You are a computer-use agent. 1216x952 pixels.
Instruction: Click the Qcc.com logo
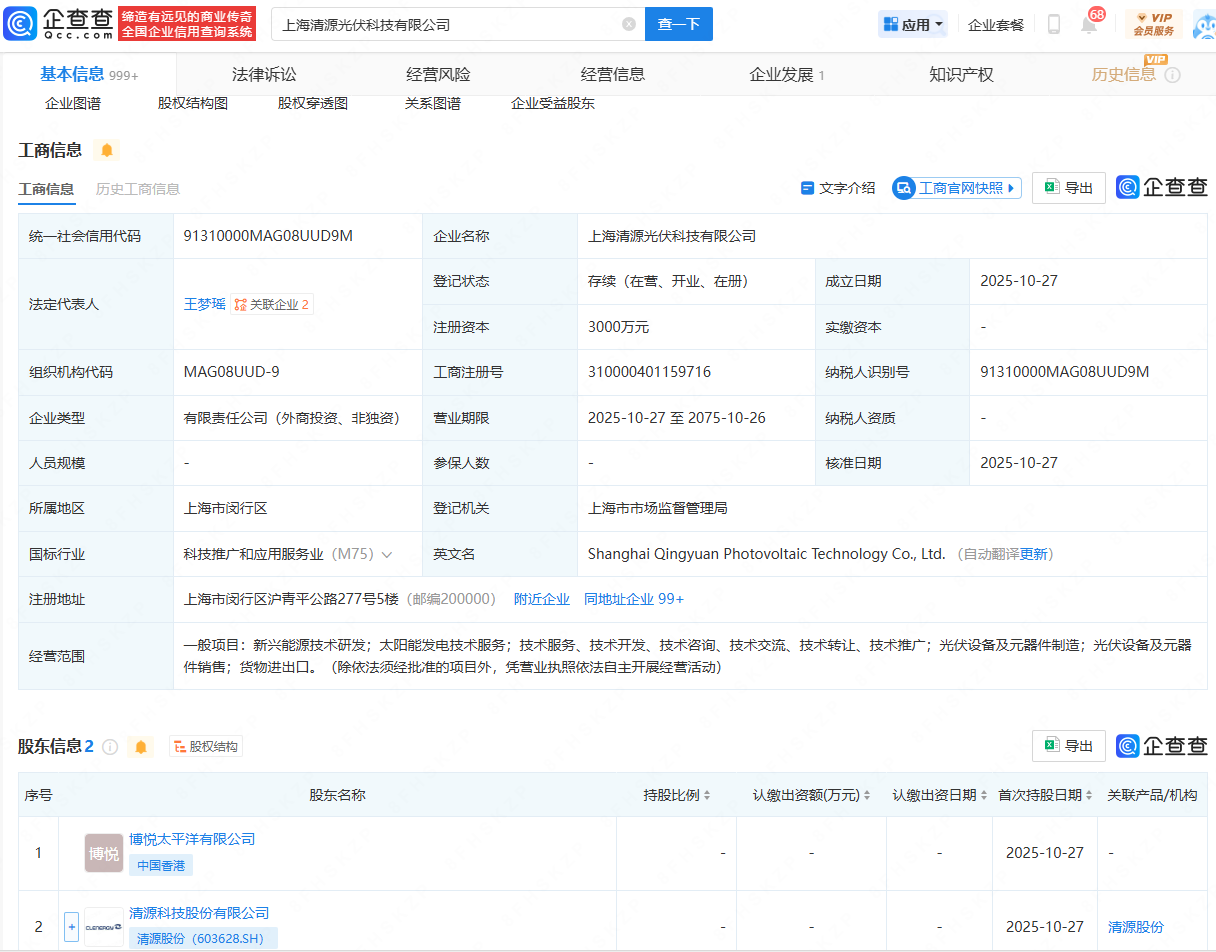(x=58, y=24)
